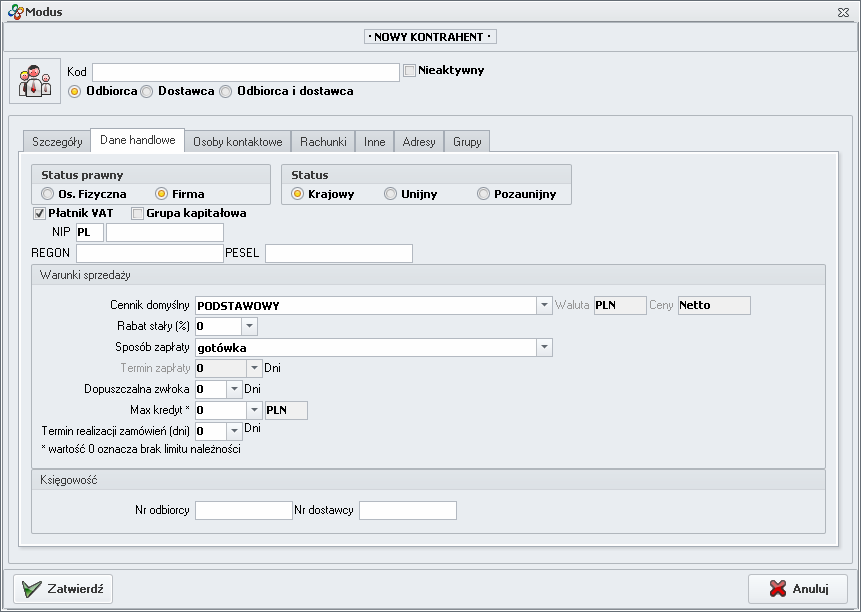Click inside the Kod input field

(x=246, y=72)
